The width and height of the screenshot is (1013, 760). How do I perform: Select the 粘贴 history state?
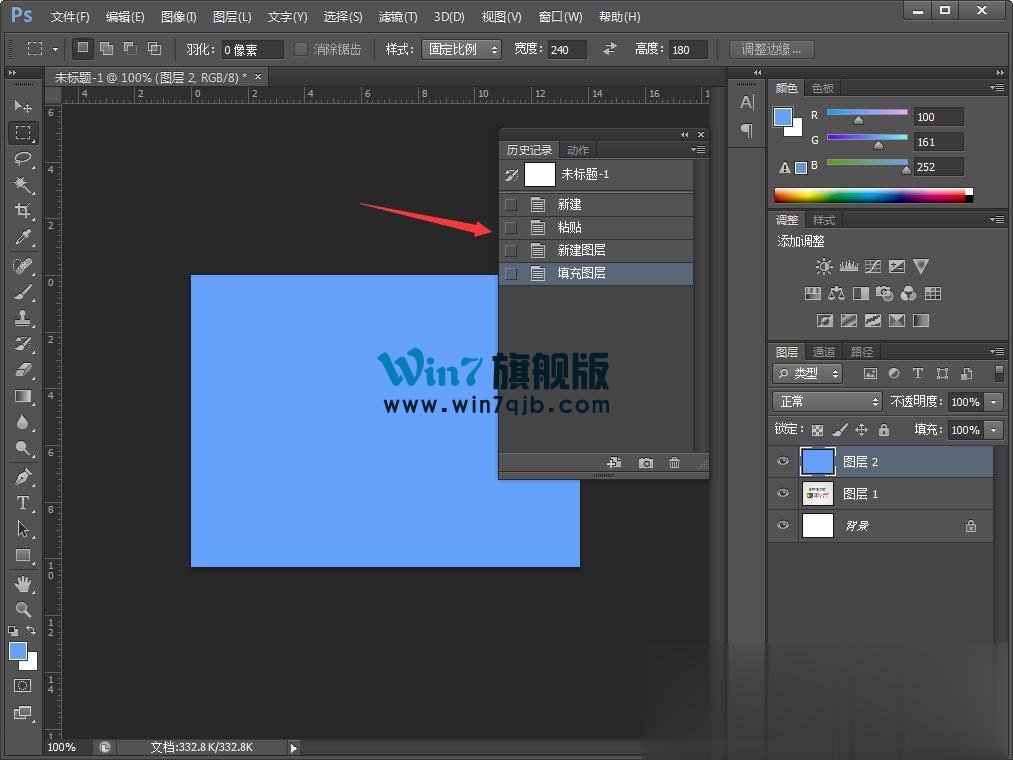click(596, 227)
